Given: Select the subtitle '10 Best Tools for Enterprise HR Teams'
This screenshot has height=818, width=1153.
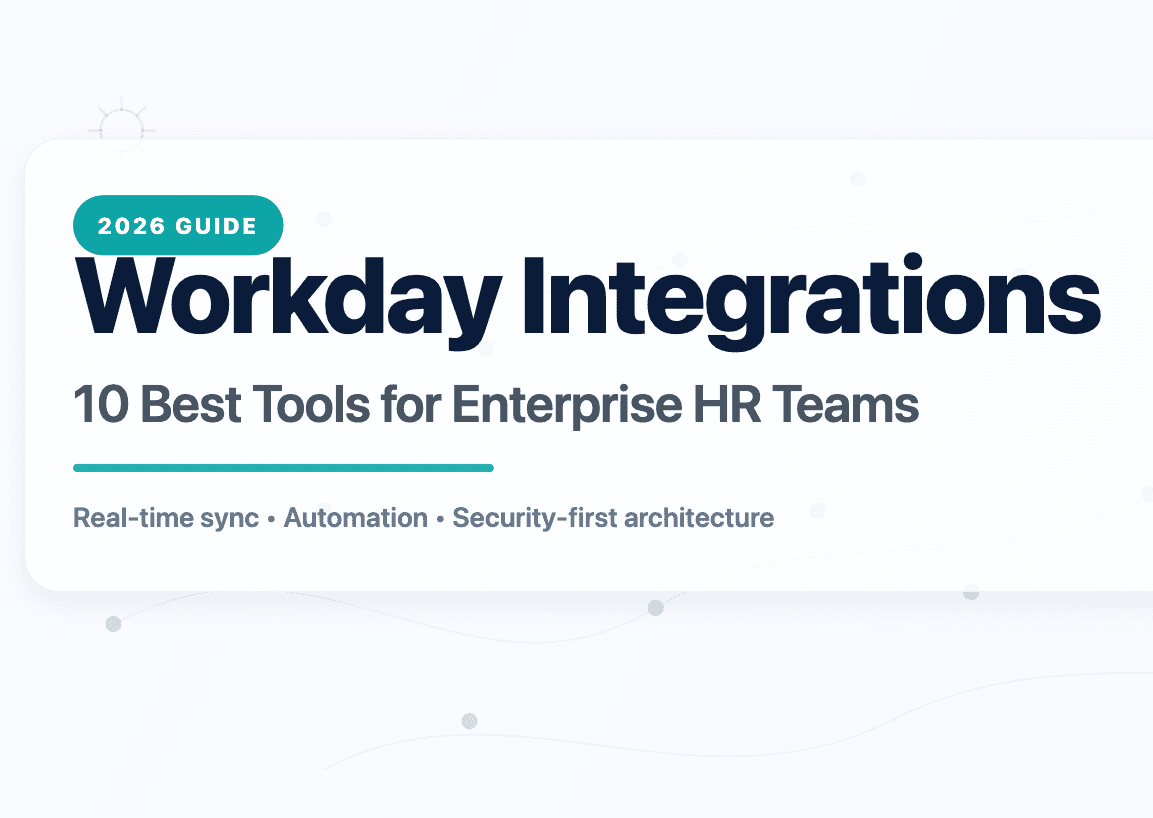Looking at the screenshot, I should point(496,405).
